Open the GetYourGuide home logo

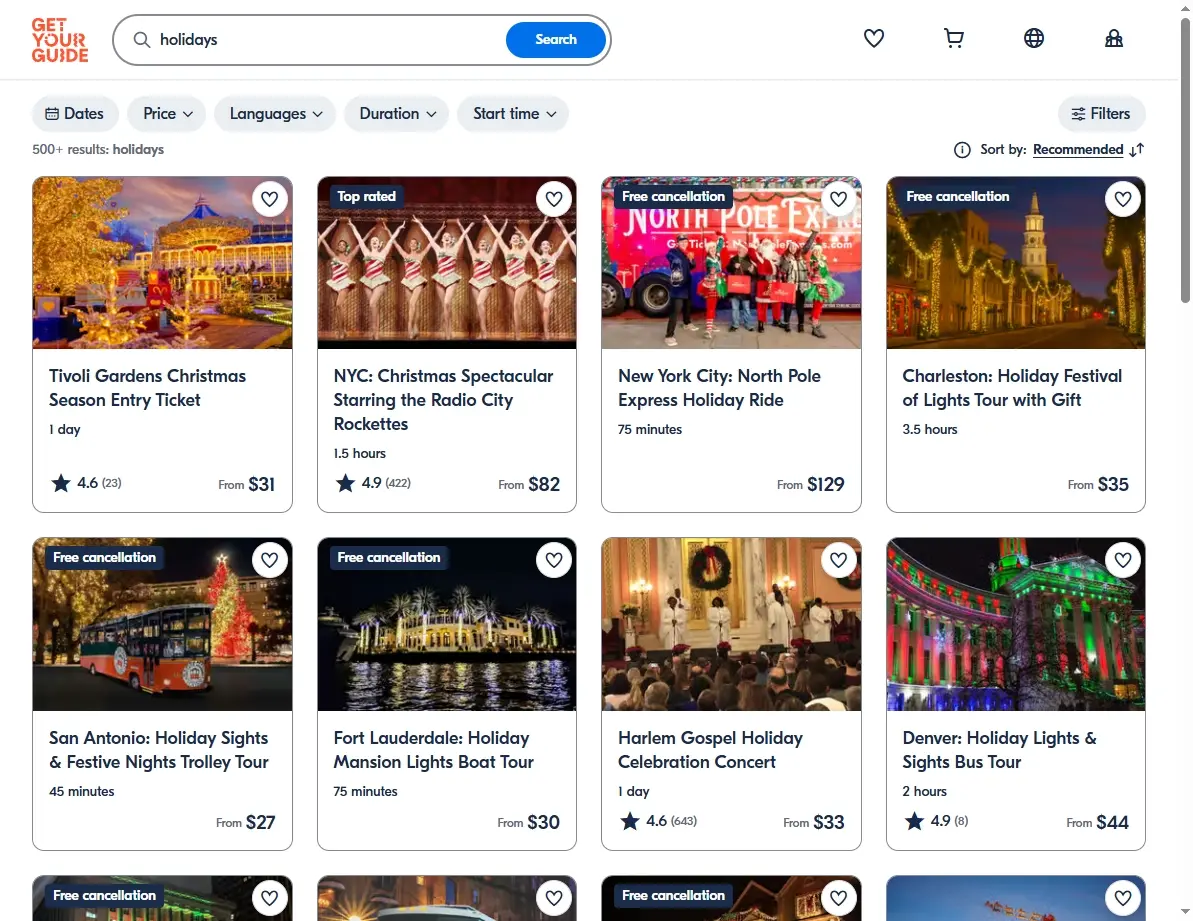pyautogui.click(x=60, y=40)
